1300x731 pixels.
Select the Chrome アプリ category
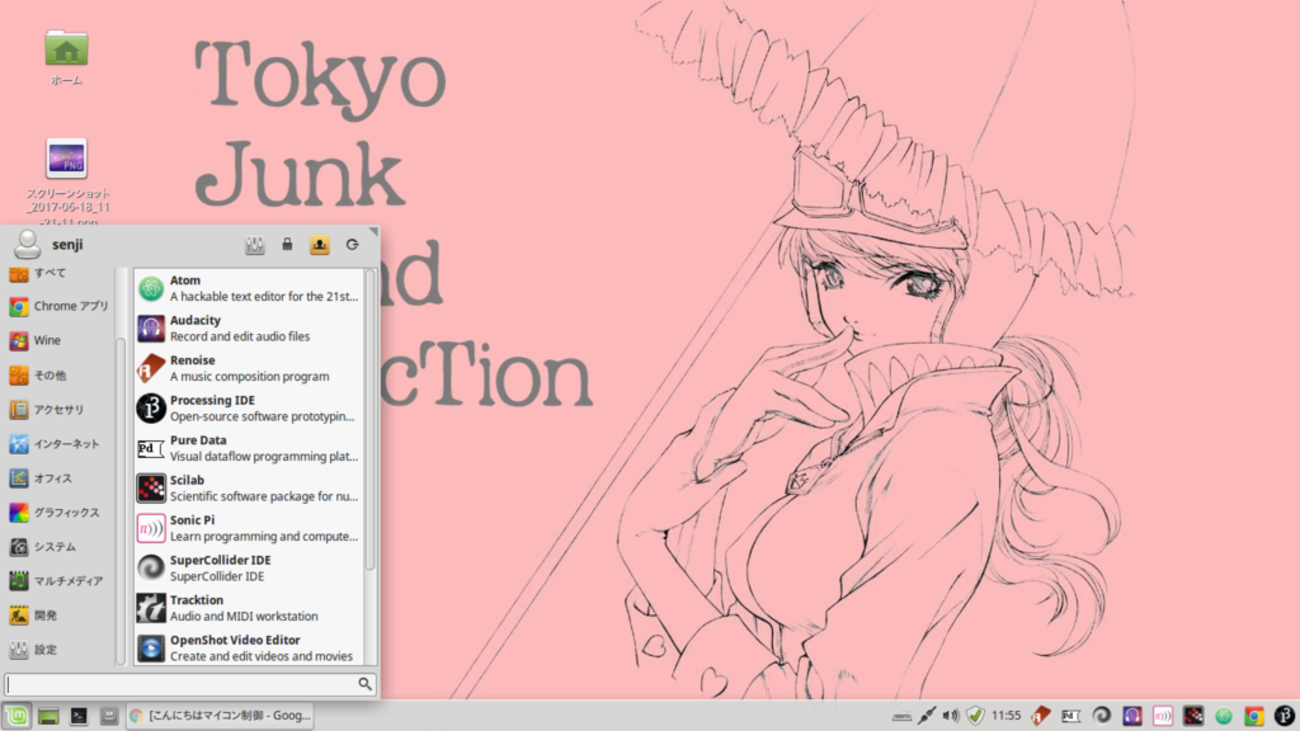click(58, 307)
